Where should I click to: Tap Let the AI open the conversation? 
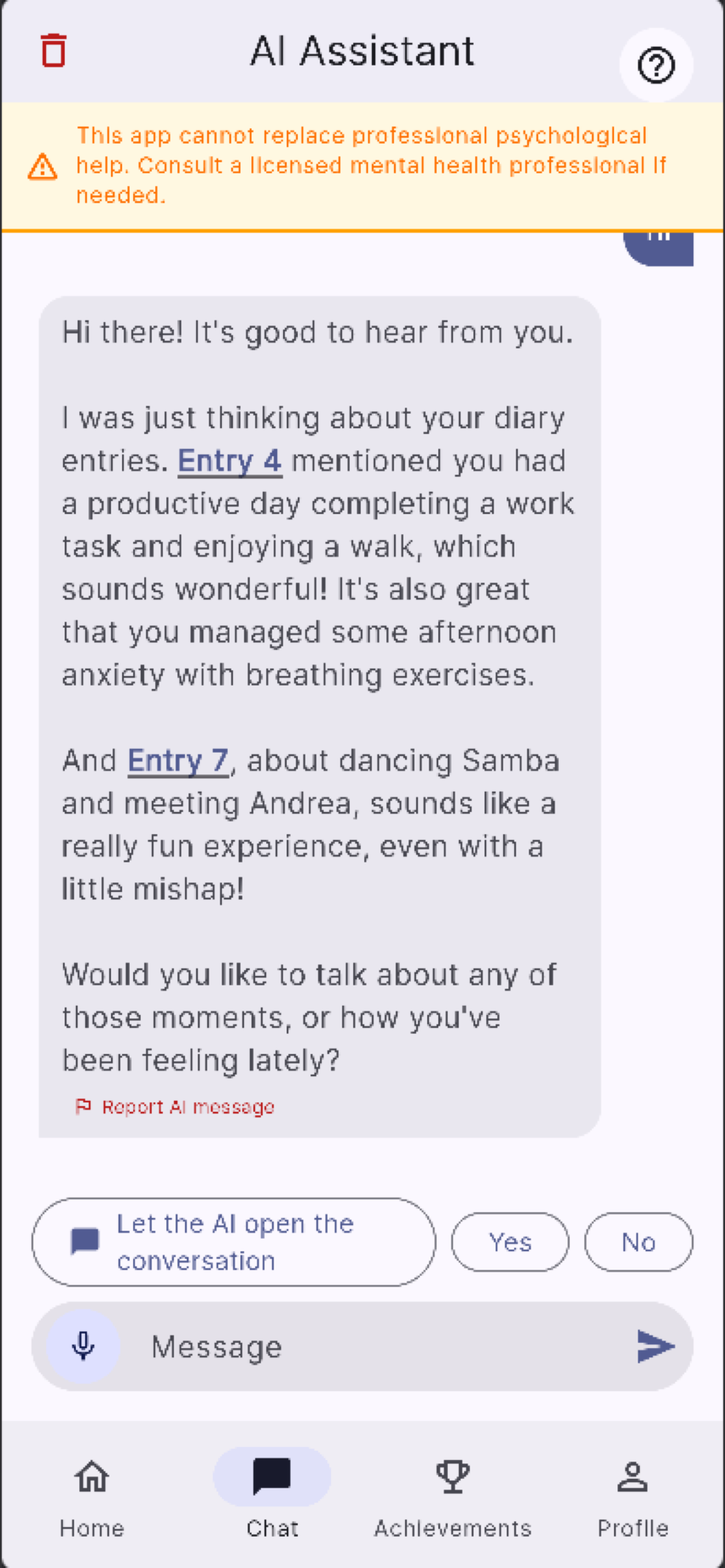pyautogui.click(x=234, y=1242)
